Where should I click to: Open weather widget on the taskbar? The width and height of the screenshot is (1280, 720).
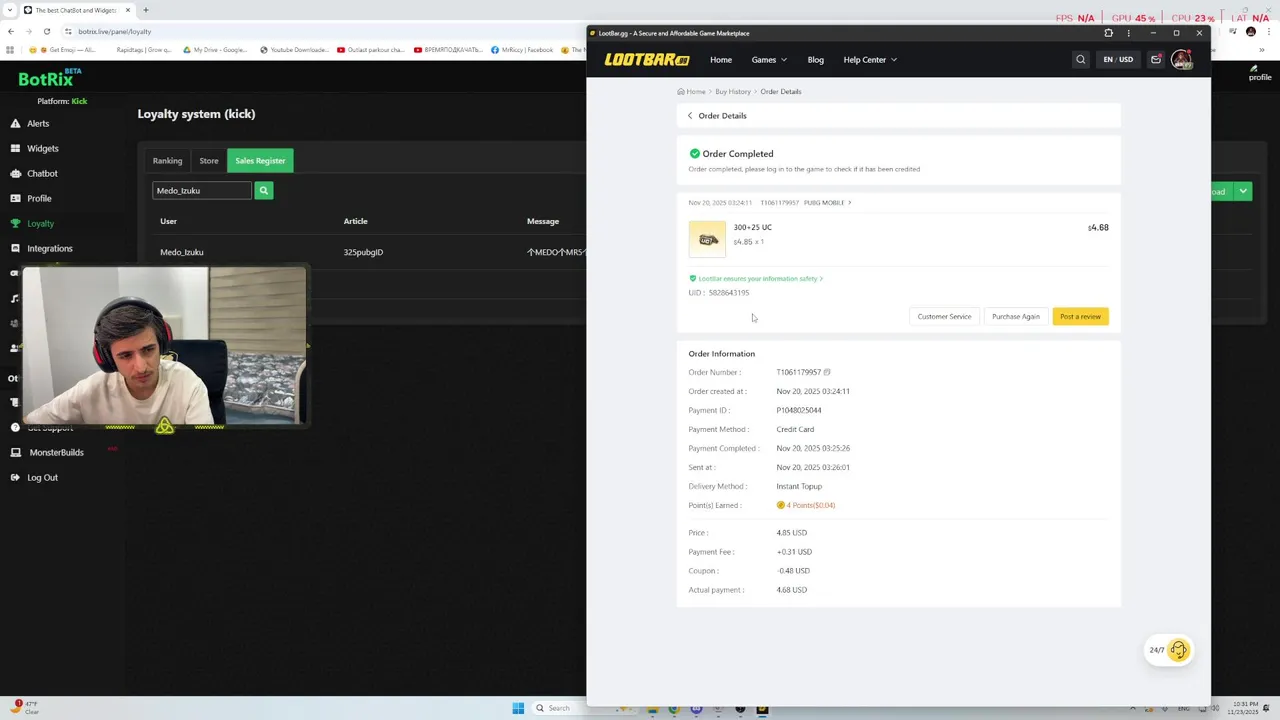[x=25, y=708]
